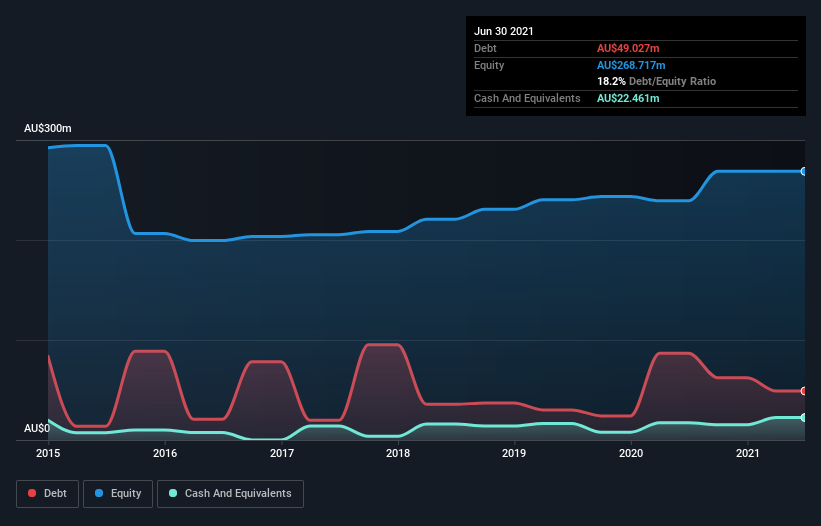Viewport: 821px width, 526px height.
Task: Select the 2018 x-axis label
Action: pyautogui.click(x=398, y=453)
